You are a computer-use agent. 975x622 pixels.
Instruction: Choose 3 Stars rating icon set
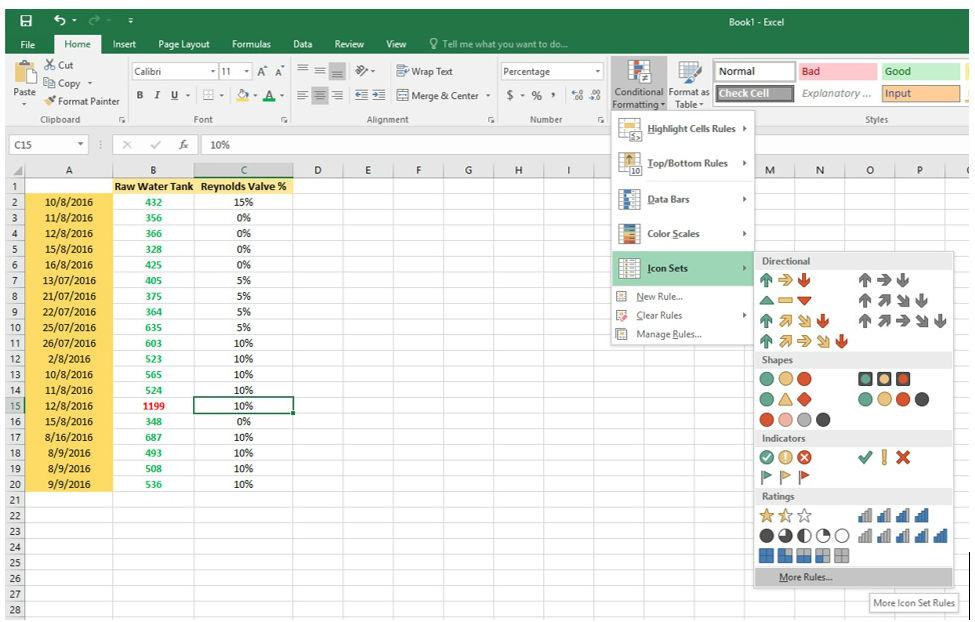[785, 516]
